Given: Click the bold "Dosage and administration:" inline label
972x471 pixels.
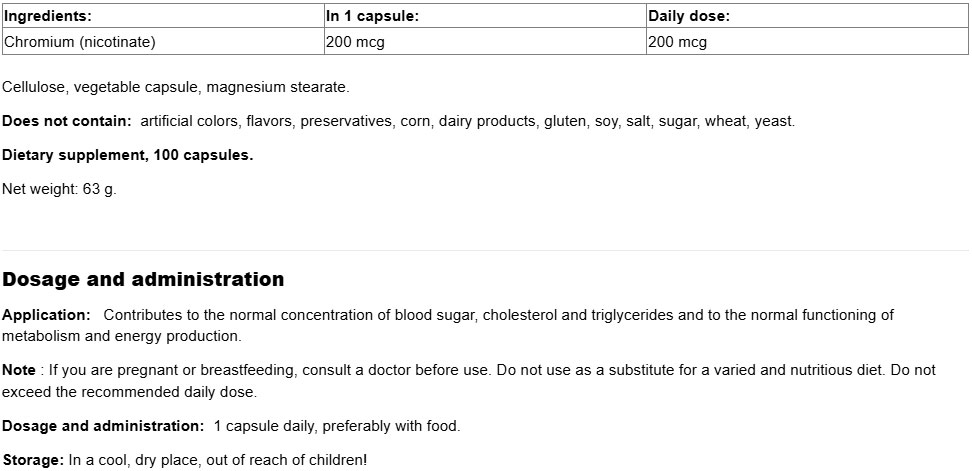Looking at the screenshot, I should coord(103,426).
